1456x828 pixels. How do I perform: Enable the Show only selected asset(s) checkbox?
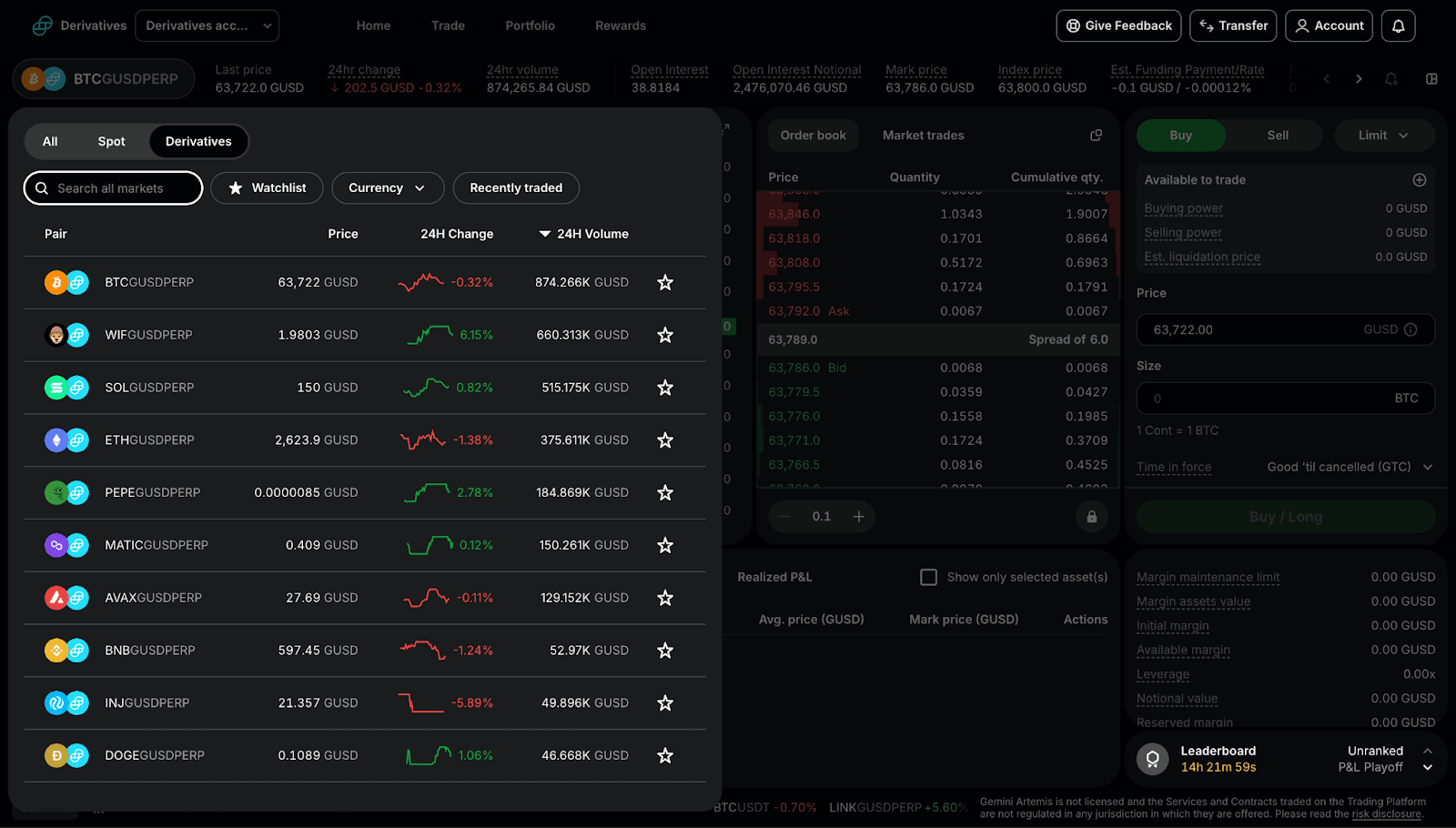tap(928, 576)
